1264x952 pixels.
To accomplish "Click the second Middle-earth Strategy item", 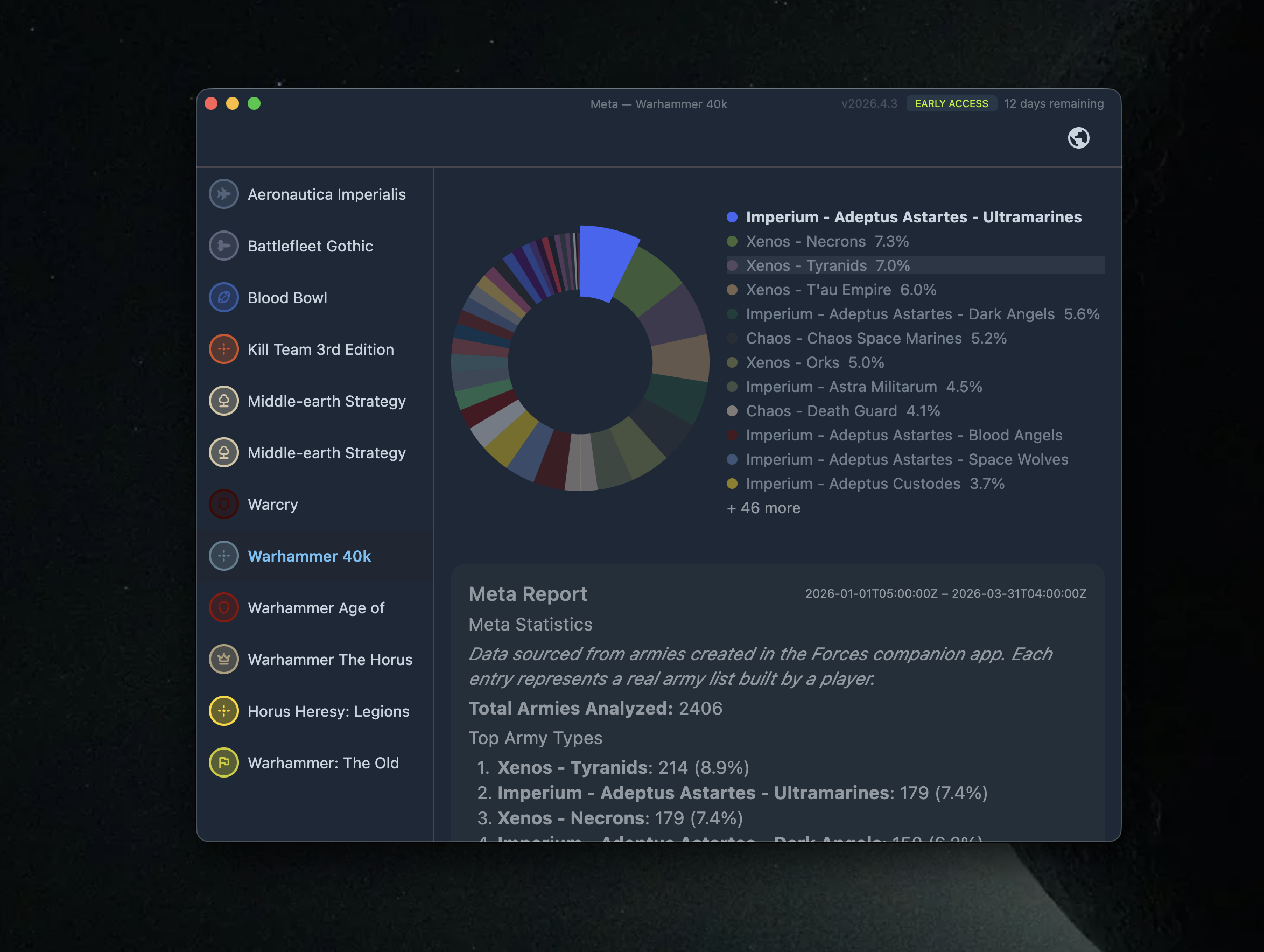I will click(326, 453).
